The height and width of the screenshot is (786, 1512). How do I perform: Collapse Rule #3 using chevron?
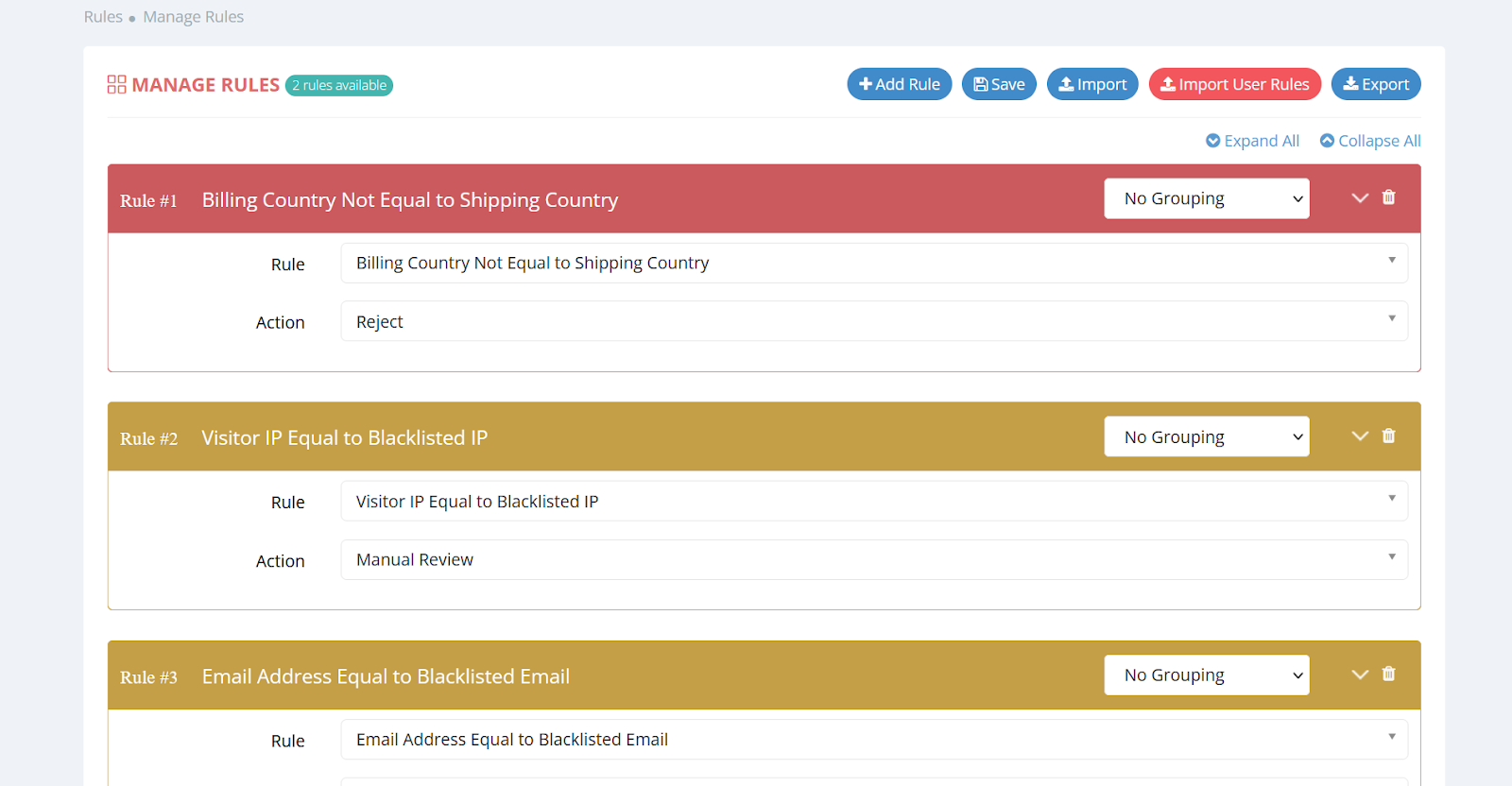click(x=1360, y=674)
